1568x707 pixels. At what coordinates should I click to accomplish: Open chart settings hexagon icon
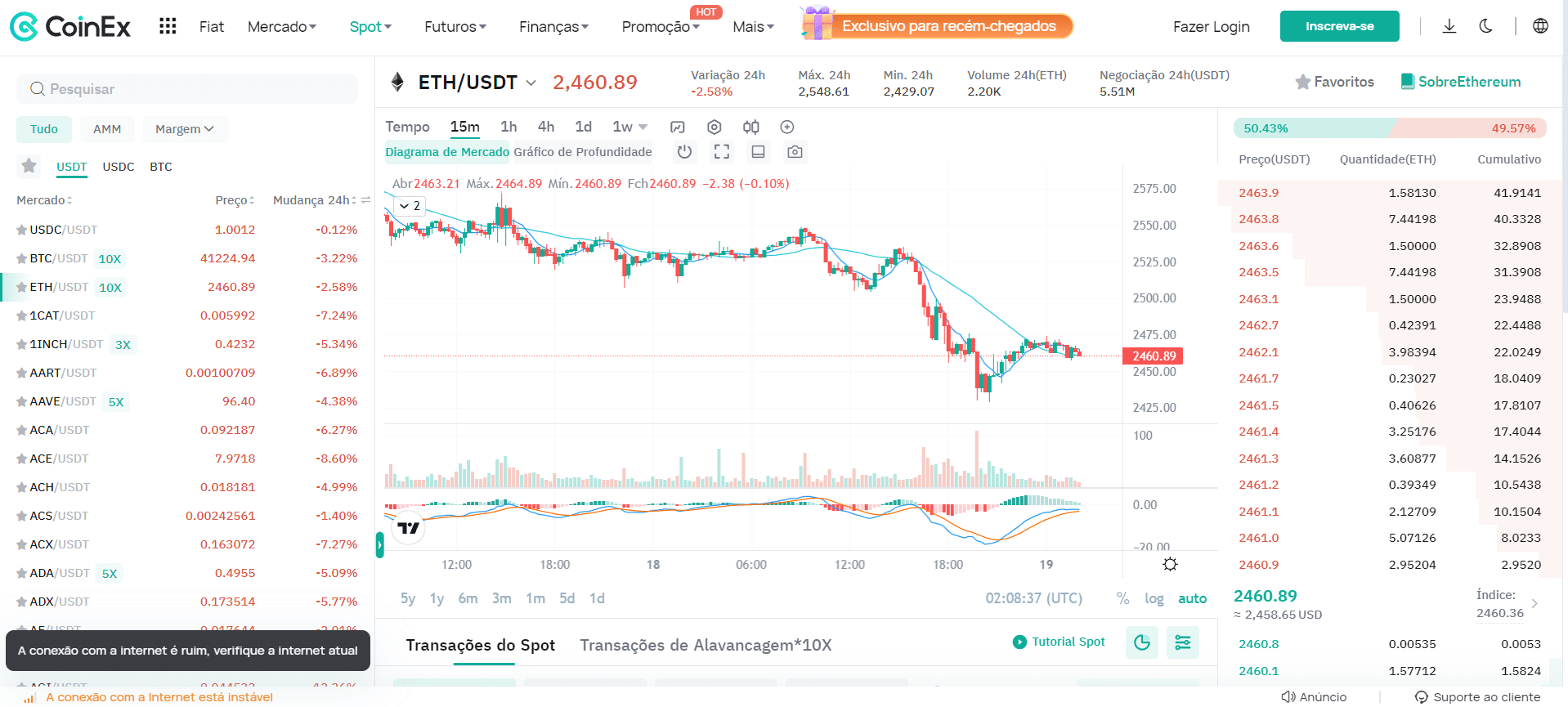(715, 127)
